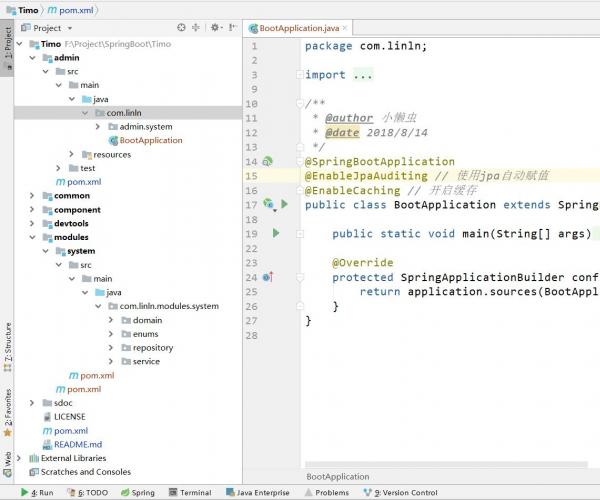This screenshot has height=500, width=600.
Task: Fold the configure method at line 24
Action: (x=300, y=277)
